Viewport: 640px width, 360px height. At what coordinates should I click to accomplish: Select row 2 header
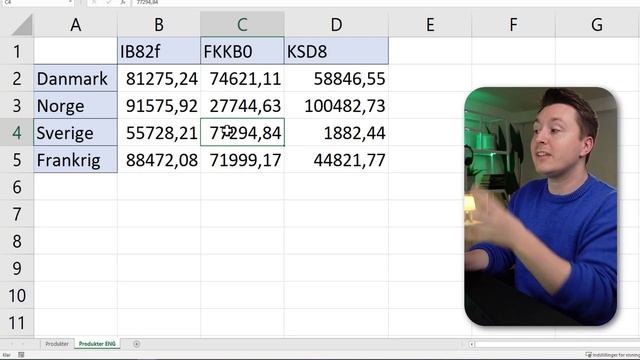(17, 78)
